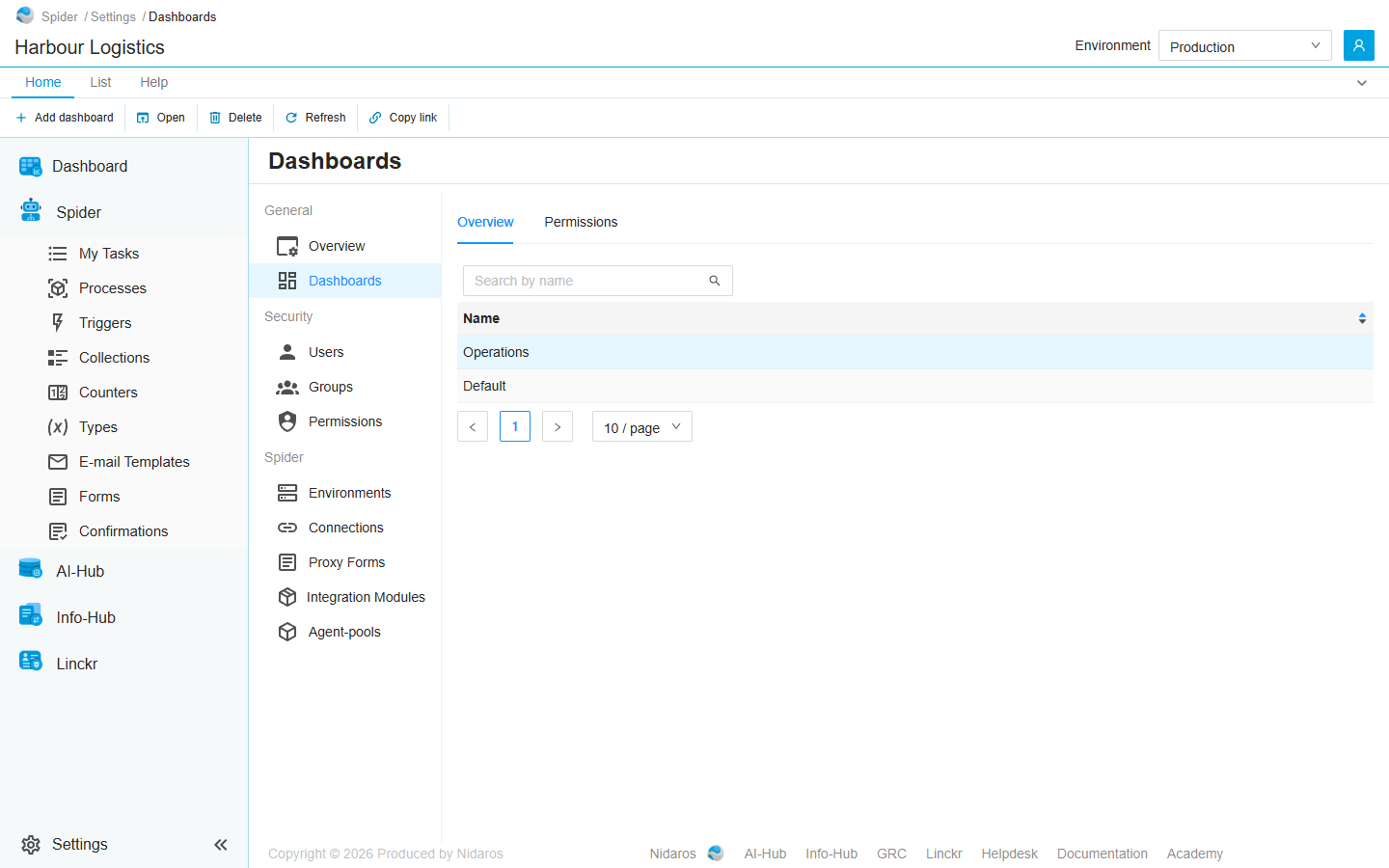The height and width of the screenshot is (868, 1389).
Task: Click the Spider robot icon in sidebar
Action: [x=31, y=211]
